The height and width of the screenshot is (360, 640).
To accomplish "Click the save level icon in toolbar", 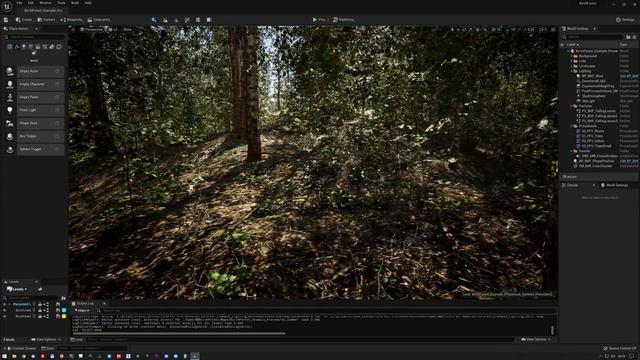I will click(x=6, y=20).
